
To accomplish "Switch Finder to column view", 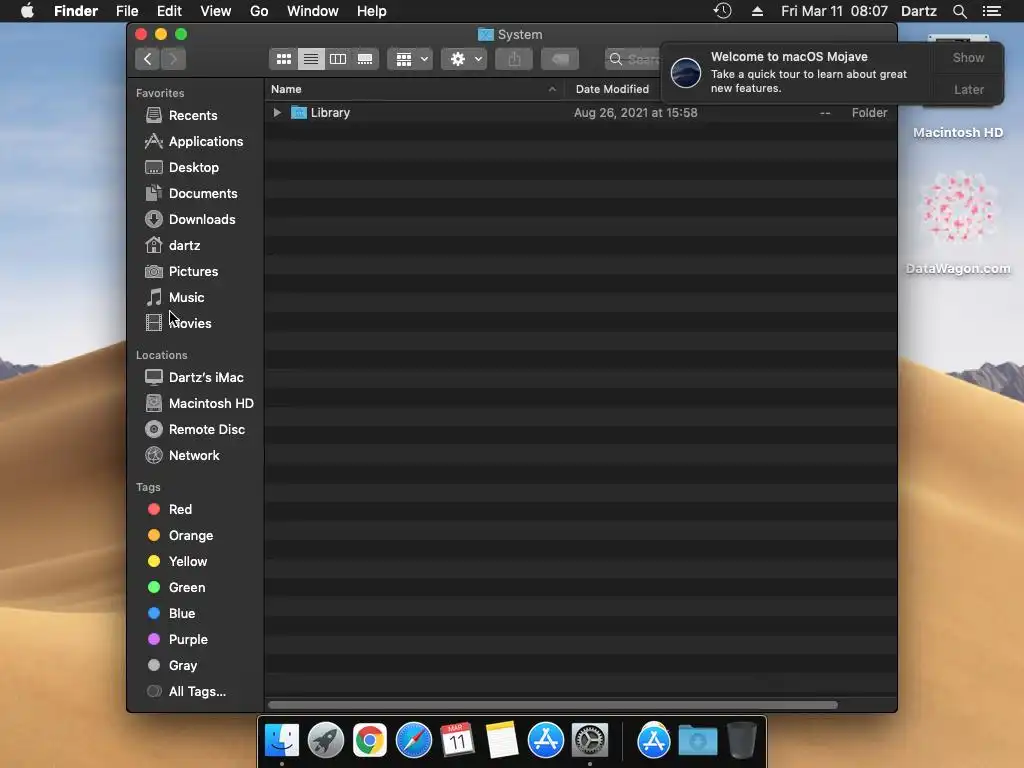I will tap(338, 59).
